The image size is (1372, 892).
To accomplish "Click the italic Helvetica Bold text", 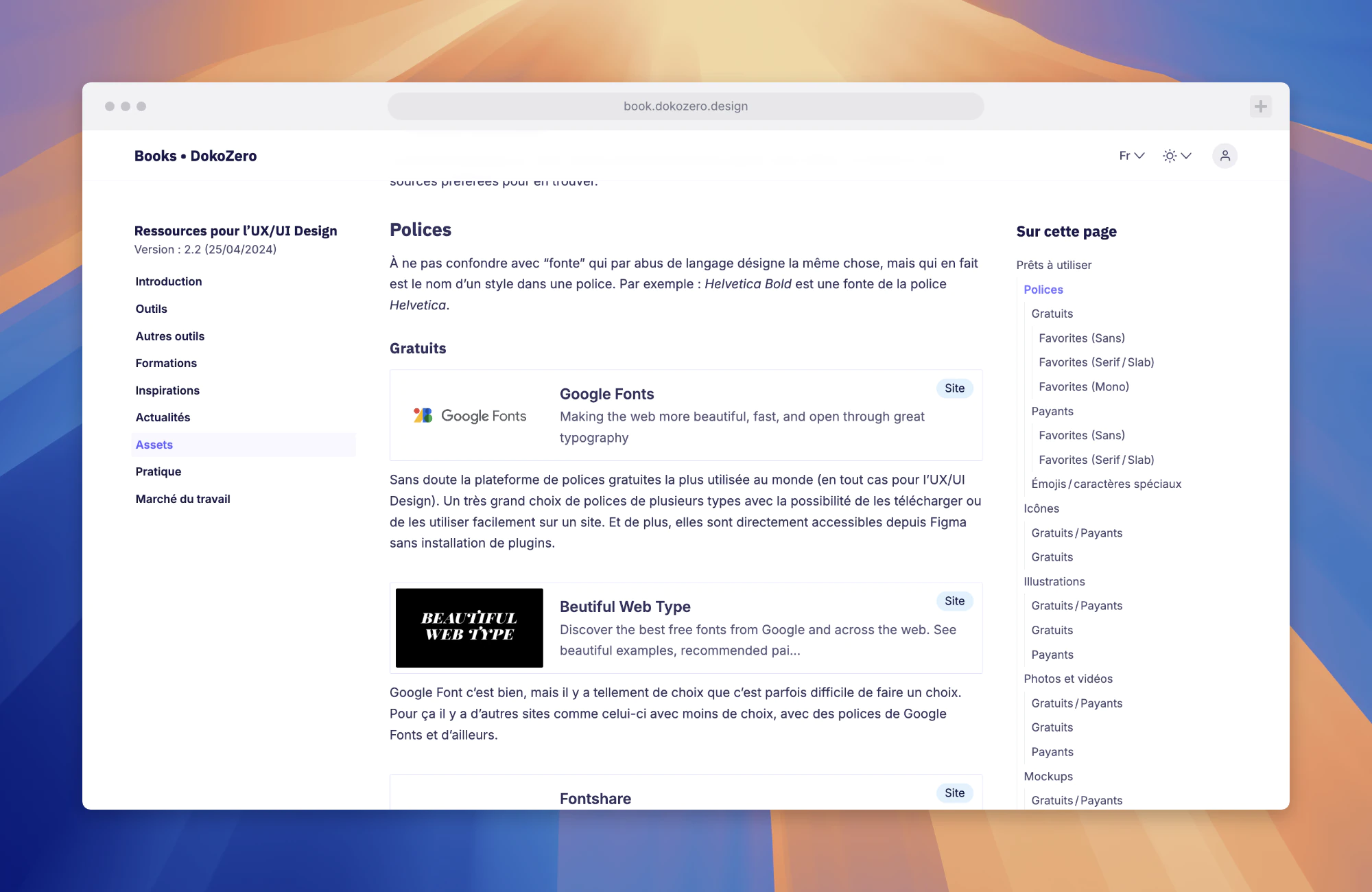I will coord(748,284).
